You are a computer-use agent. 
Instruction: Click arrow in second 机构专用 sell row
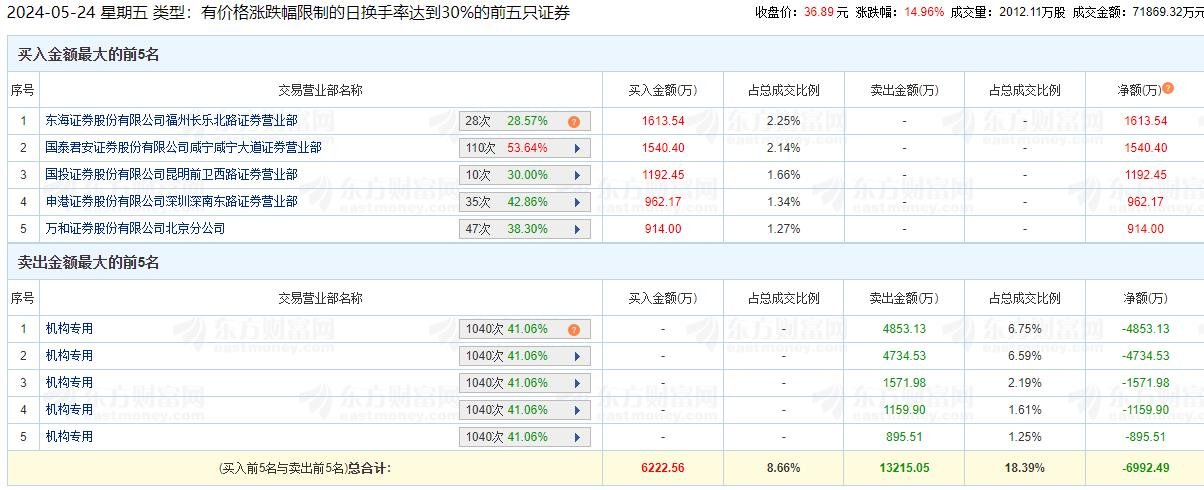coord(577,356)
